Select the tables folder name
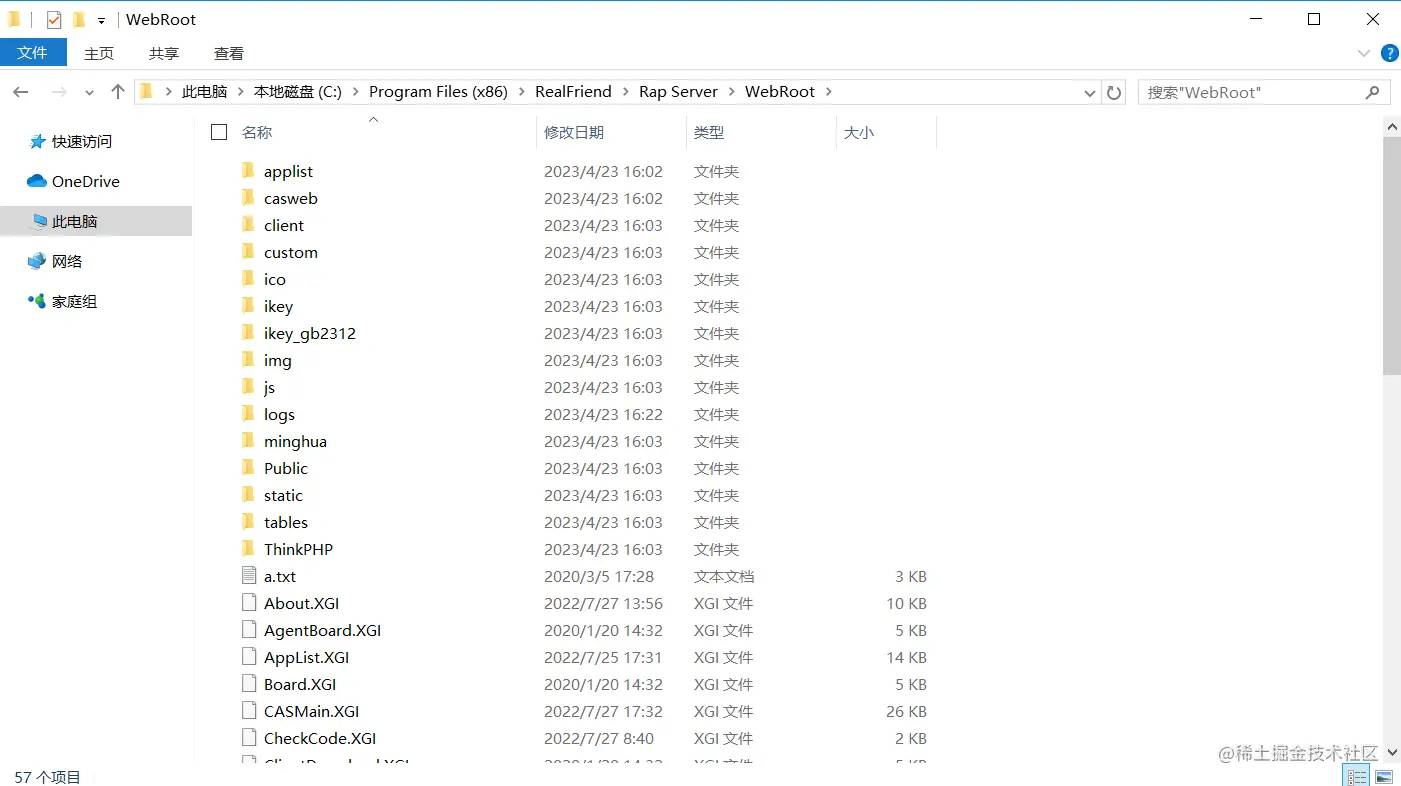The image size is (1401, 786). tap(286, 522)
